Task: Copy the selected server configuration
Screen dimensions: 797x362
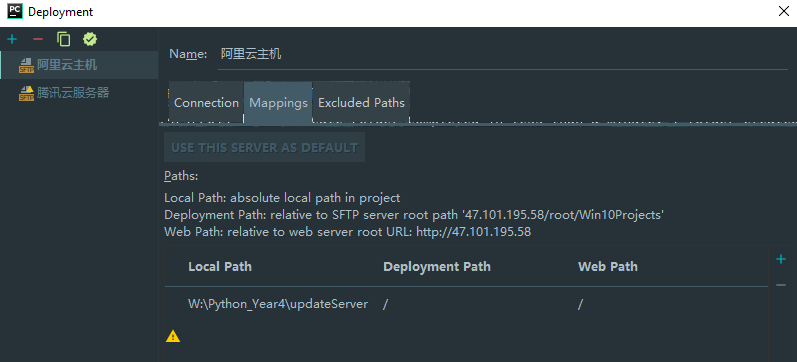Action: [x=64, y=39]
